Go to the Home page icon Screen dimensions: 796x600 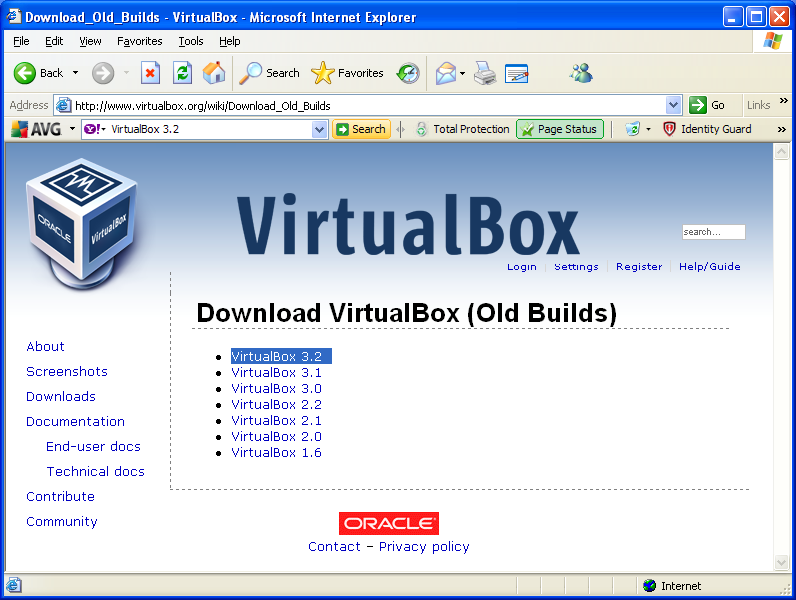[x=214, y=73]
